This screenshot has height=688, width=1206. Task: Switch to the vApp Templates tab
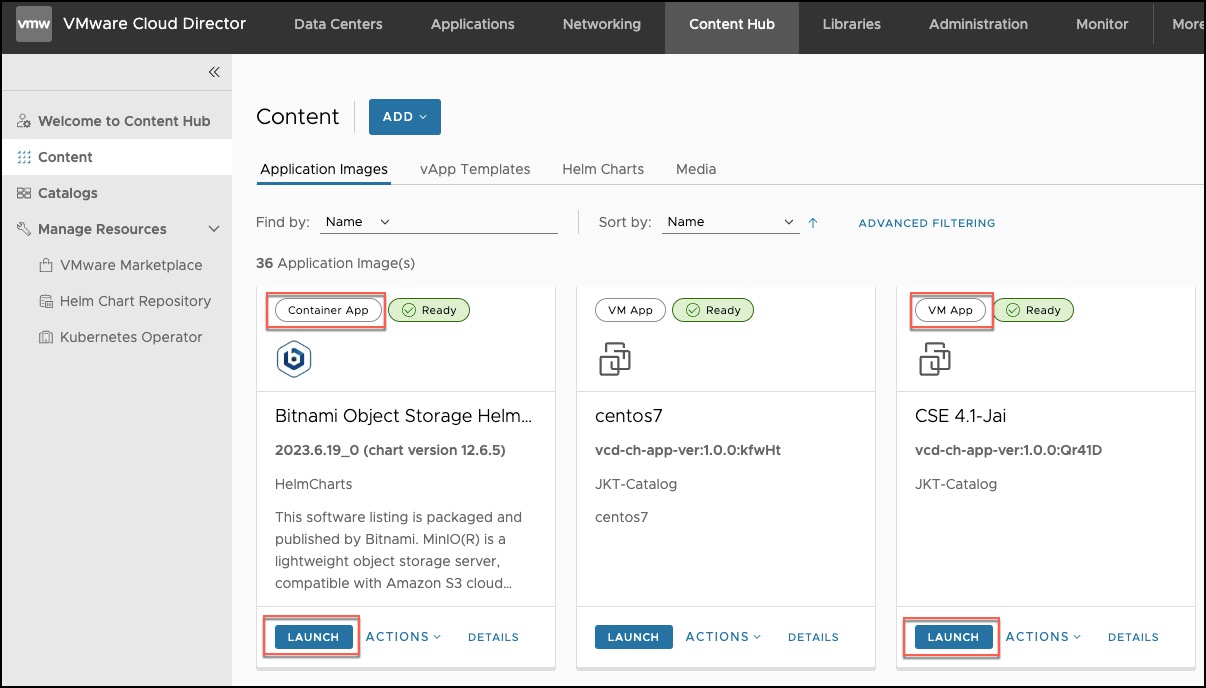click(x=475, y=169)
